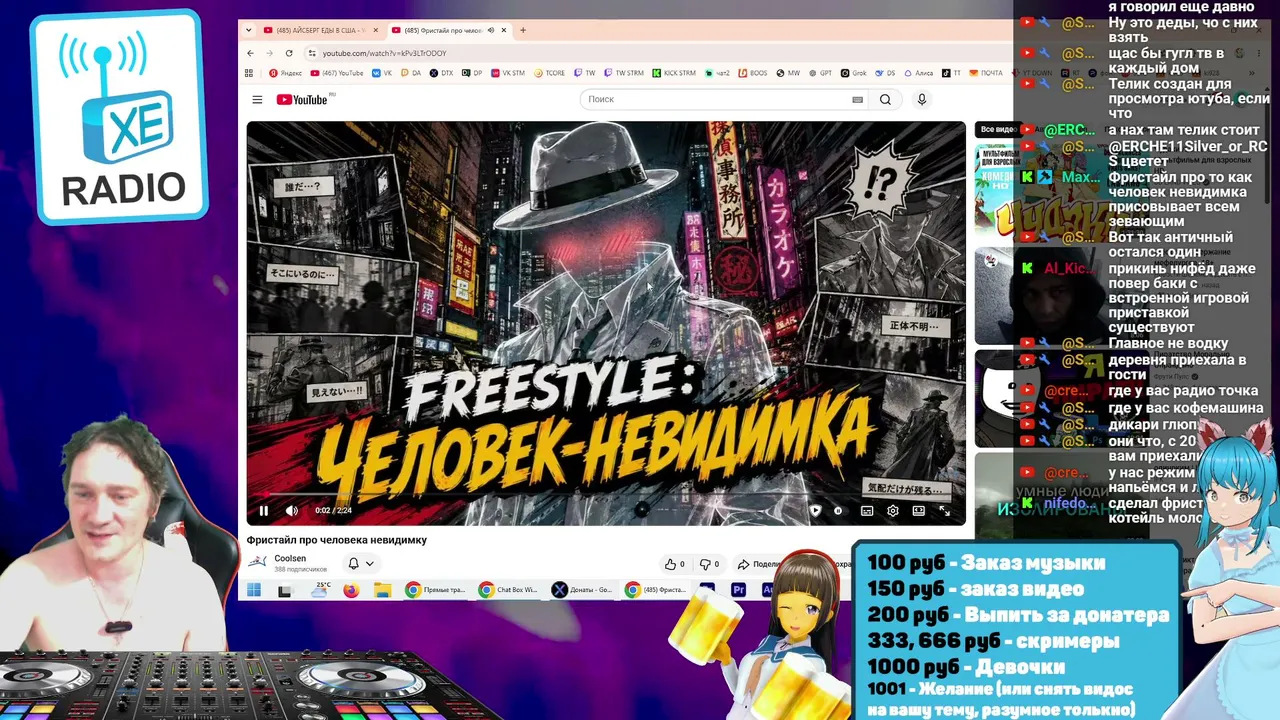Enter fullscreen mode in the video player

(x=944, y=511)
